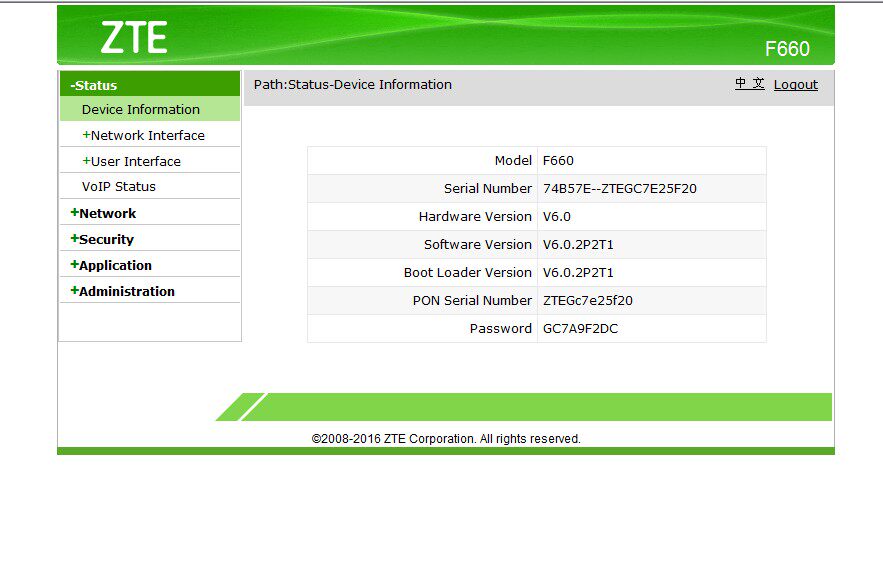Click the Logout link
Viewport: 883px width, 587px height.
point(795,85)
